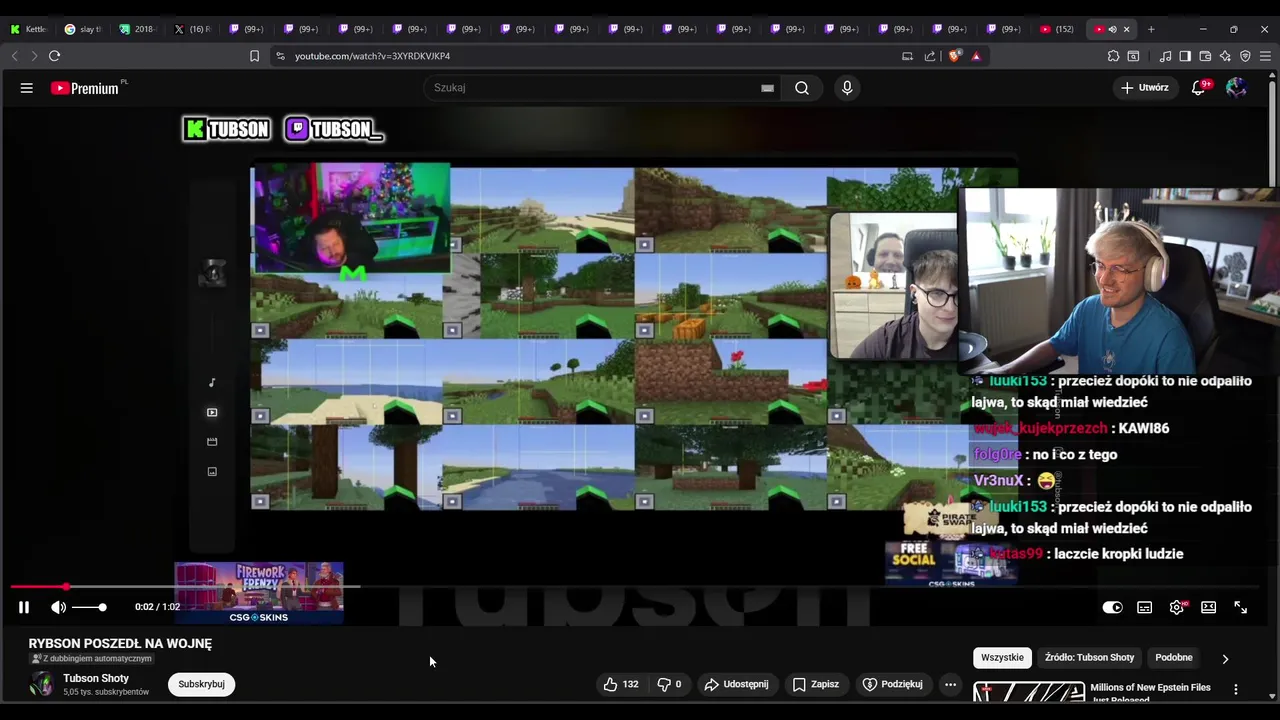Subscribe with the Subskrybuj button

coord(201,684)
